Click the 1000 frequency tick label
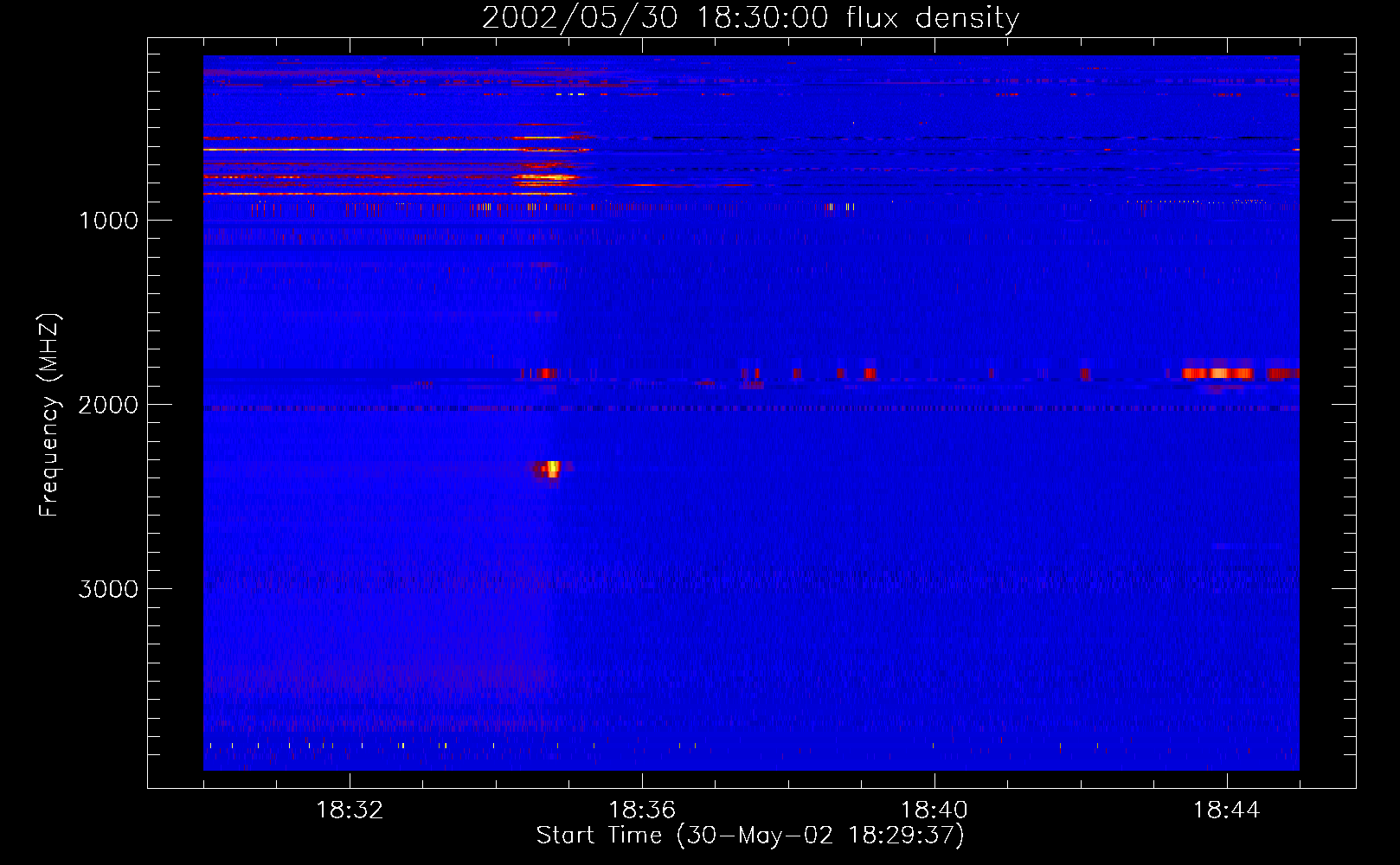The width and height of the screenshot is (1400, 865). [x=108, y=221]
